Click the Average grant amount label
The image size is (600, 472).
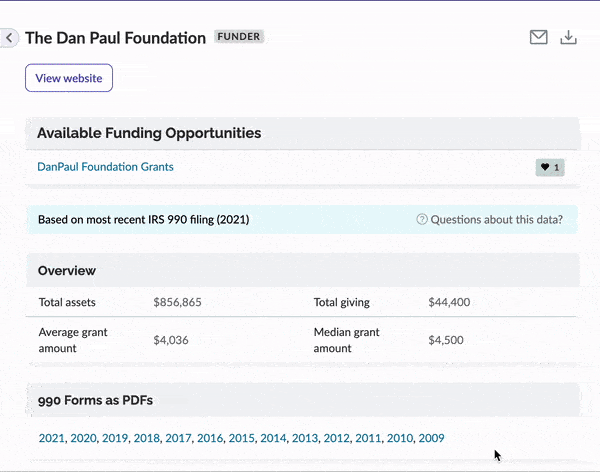[x=73, y=340]
